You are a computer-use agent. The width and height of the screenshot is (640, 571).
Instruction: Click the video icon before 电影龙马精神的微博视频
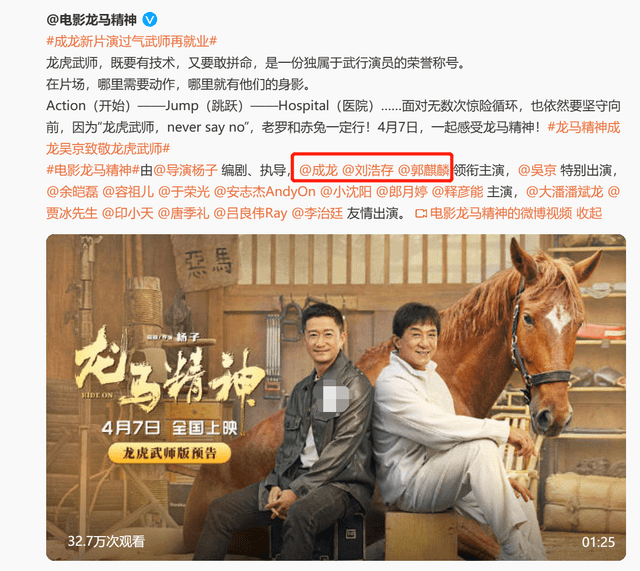click(421, 213)
